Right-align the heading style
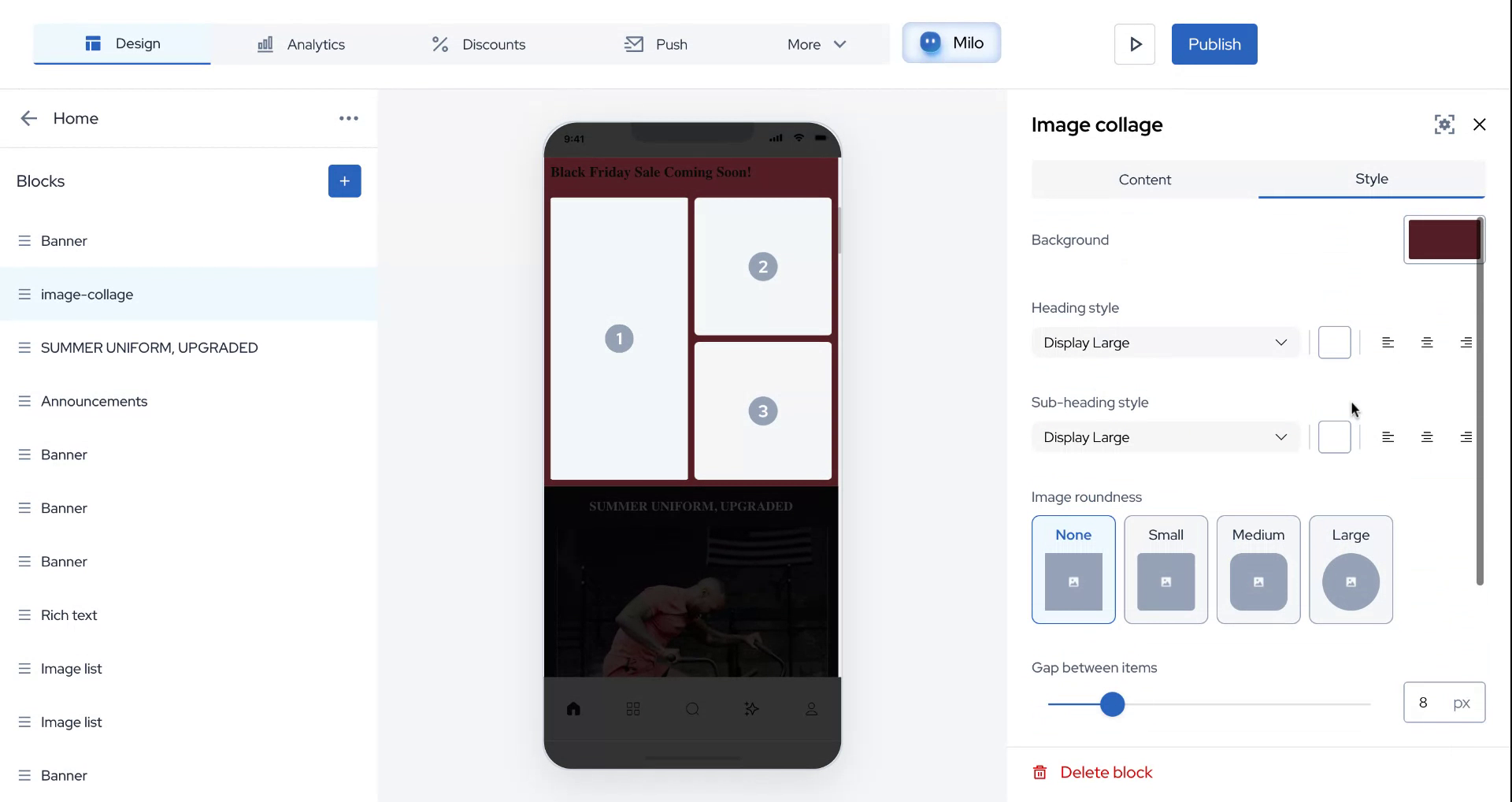 (1465, 343)
